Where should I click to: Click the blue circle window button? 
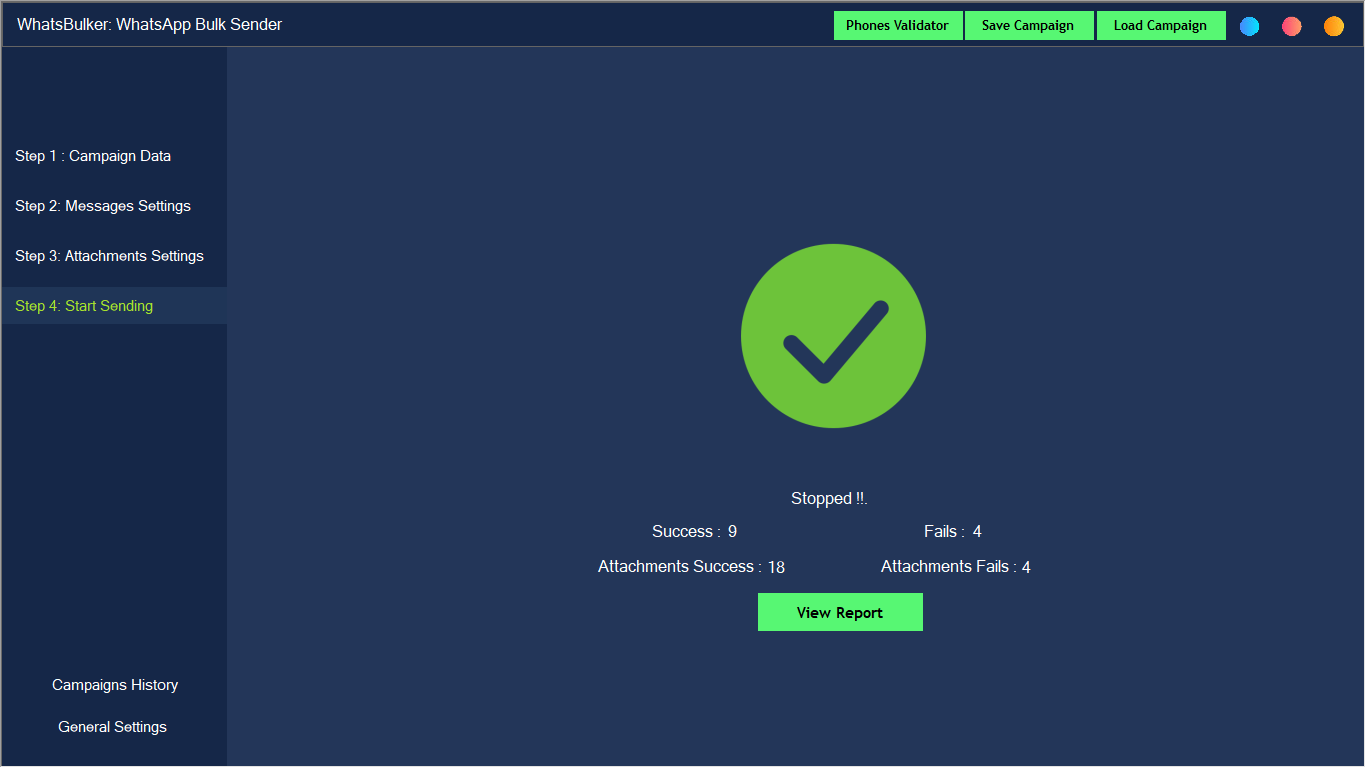pyautogui.click(x=1249, y=26)
